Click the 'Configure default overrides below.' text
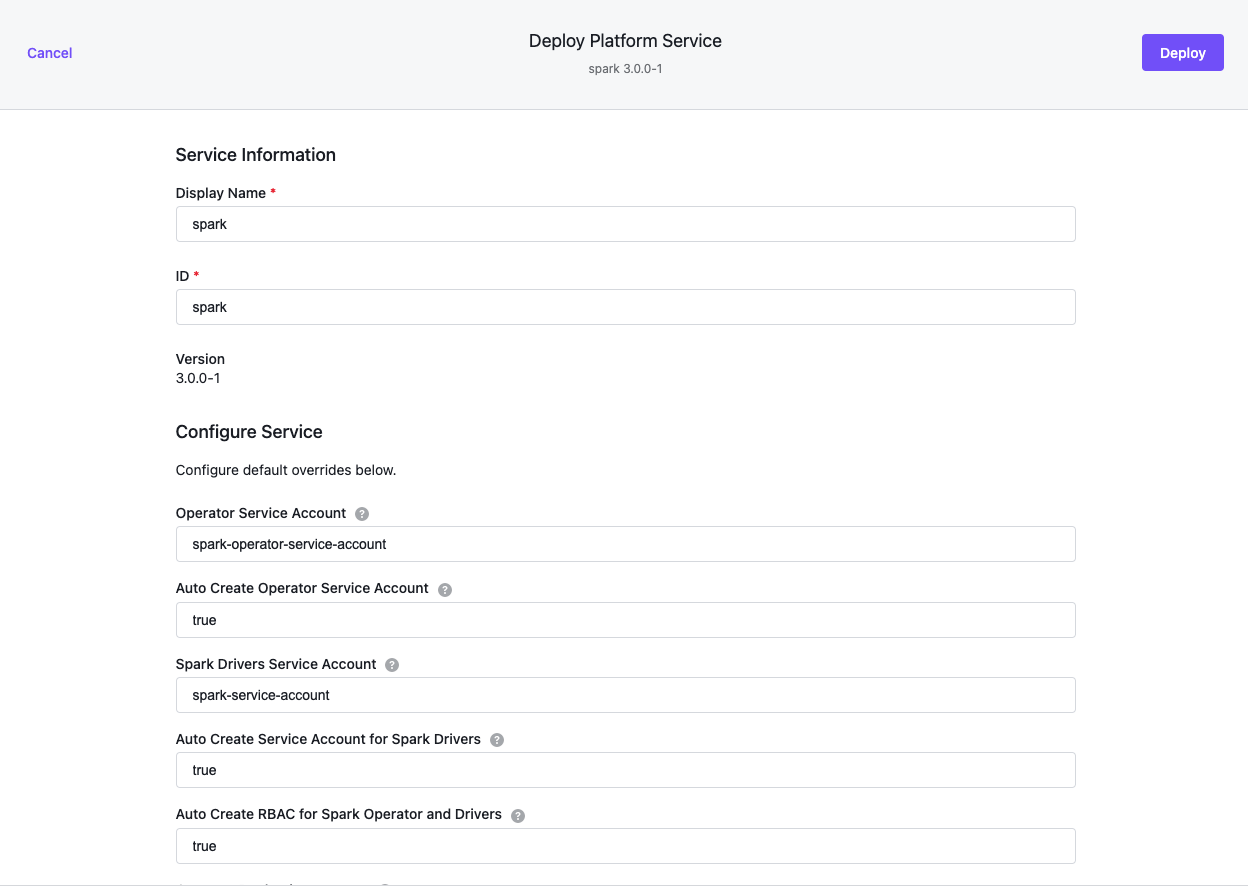Screen dimensions: 1248x887 coord(286,470)
